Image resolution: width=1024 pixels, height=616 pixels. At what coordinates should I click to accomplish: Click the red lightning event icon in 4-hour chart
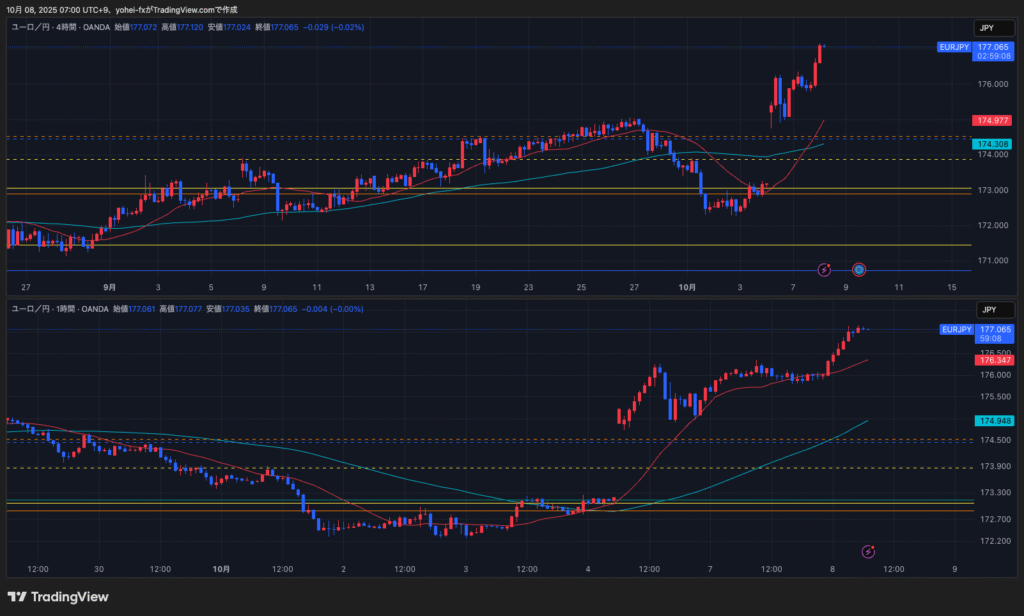[x=824, y=269]
